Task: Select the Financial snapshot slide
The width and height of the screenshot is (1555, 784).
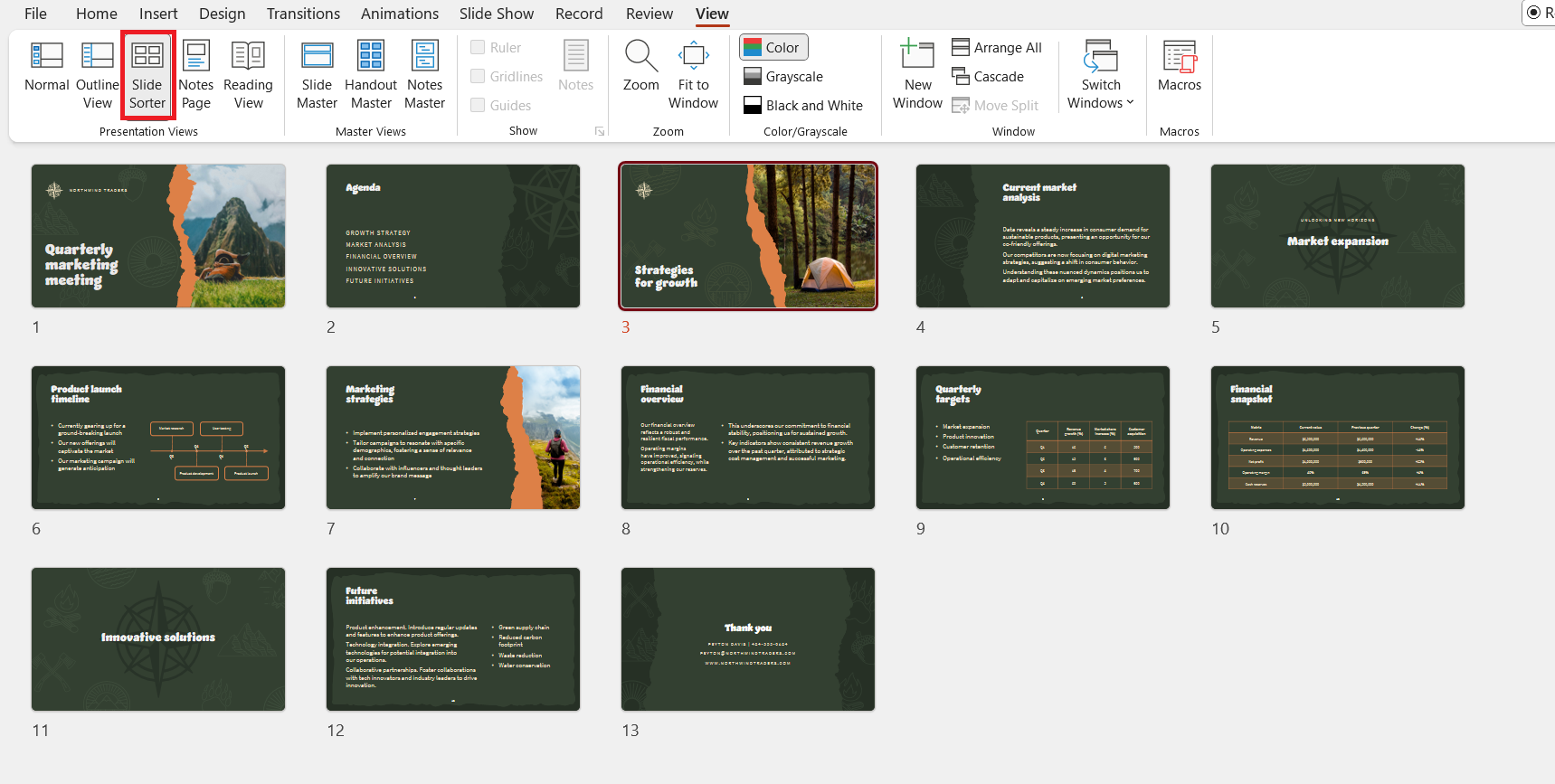Action: [1338, 438]
